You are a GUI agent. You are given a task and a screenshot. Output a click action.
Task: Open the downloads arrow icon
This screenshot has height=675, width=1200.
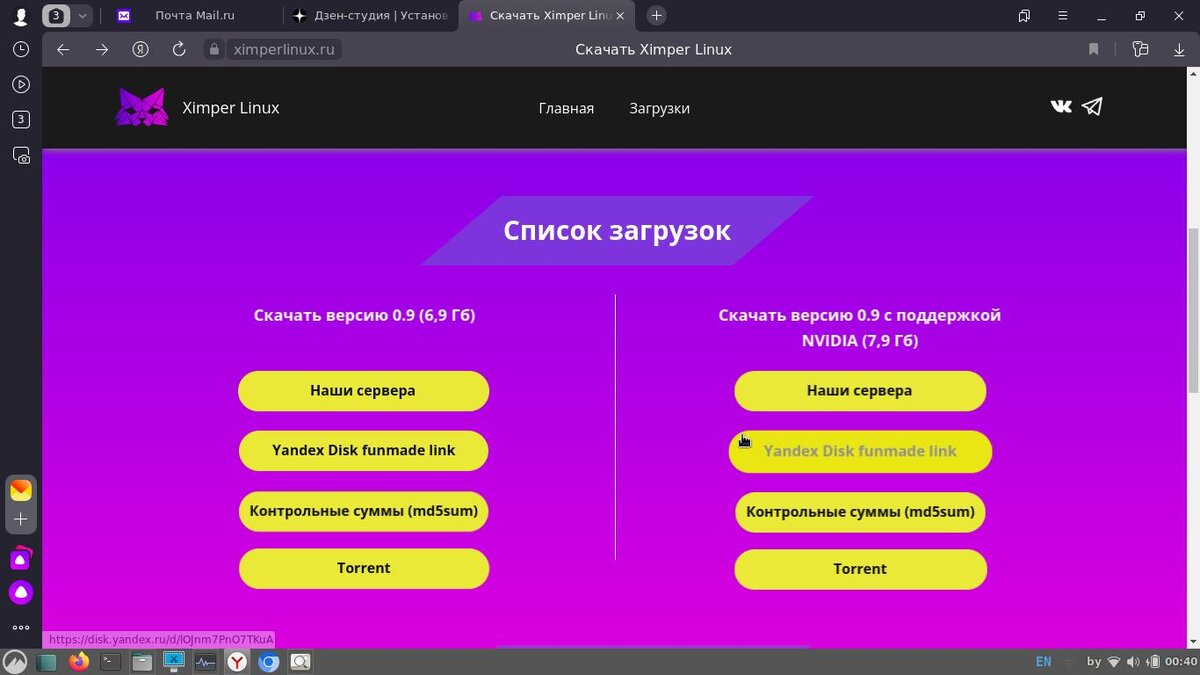(1179, 49)
